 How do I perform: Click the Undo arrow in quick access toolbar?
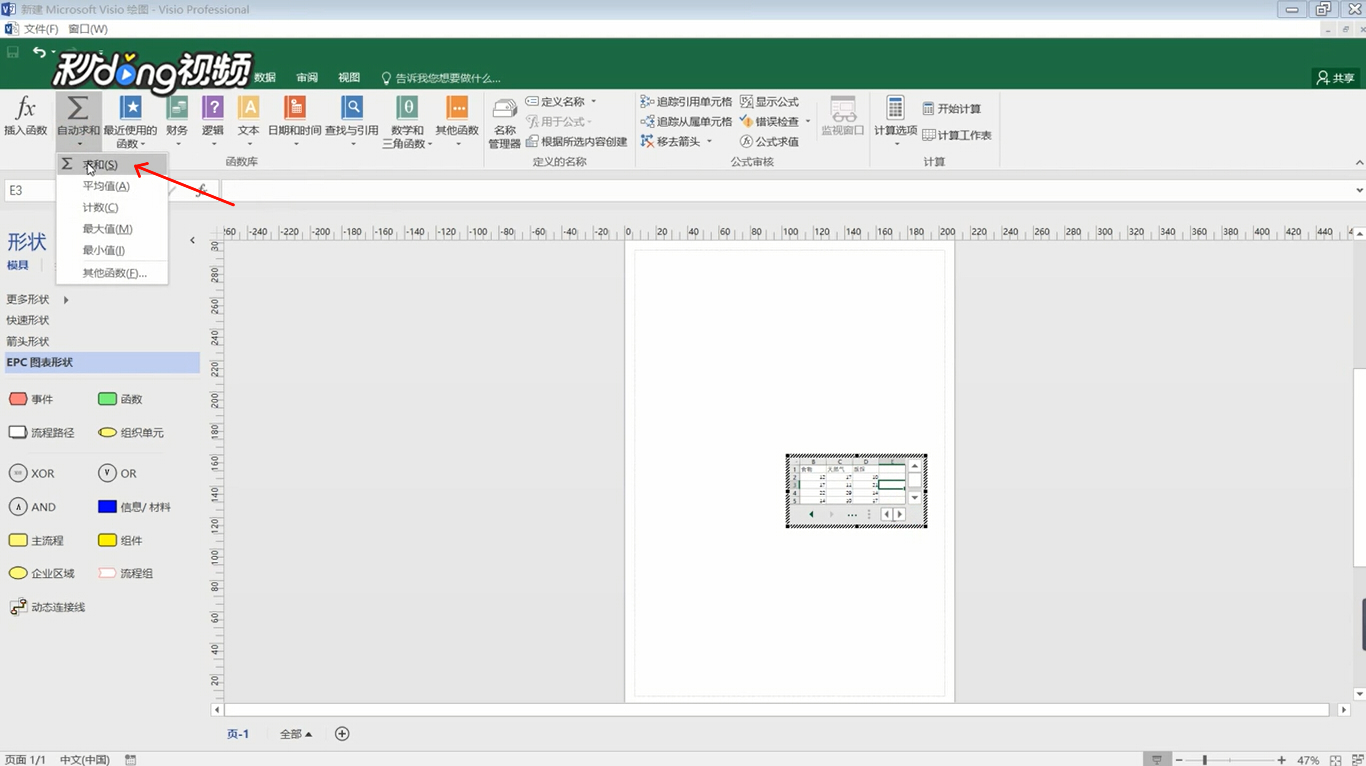coord(39,52)
